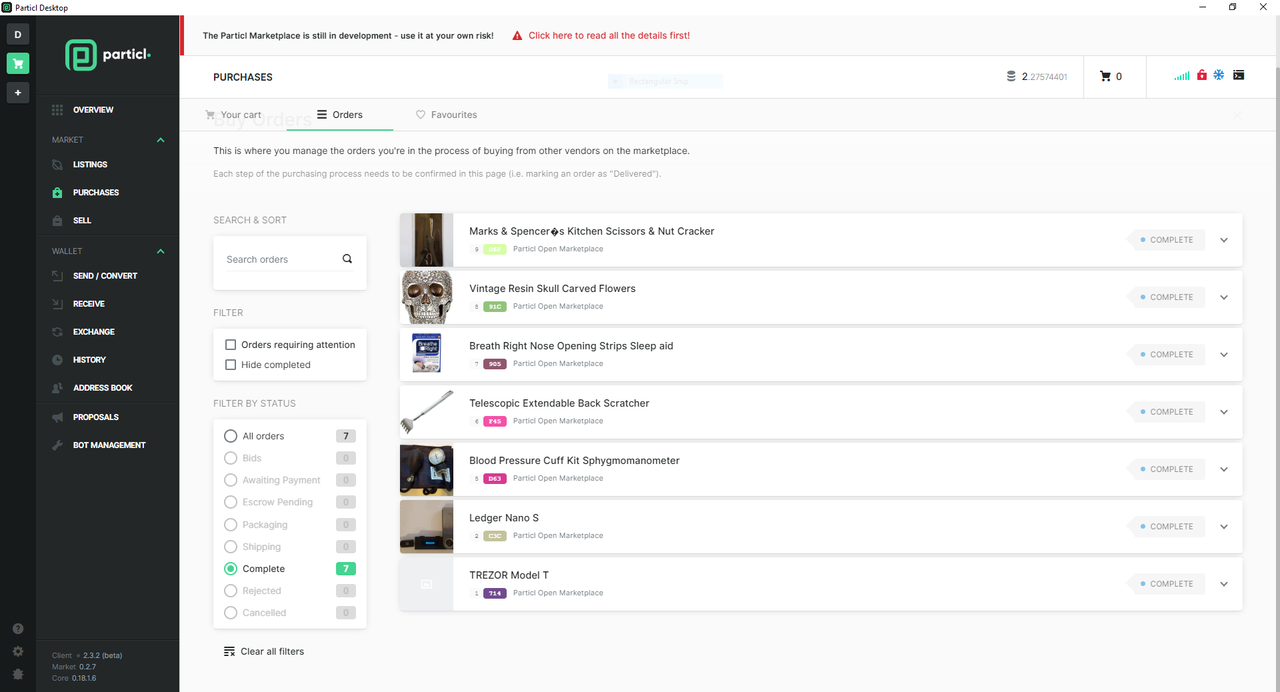Expand Telescopic Back Scratcher order
Viewport: 1280px width, 692px height.
[1224, 412]
